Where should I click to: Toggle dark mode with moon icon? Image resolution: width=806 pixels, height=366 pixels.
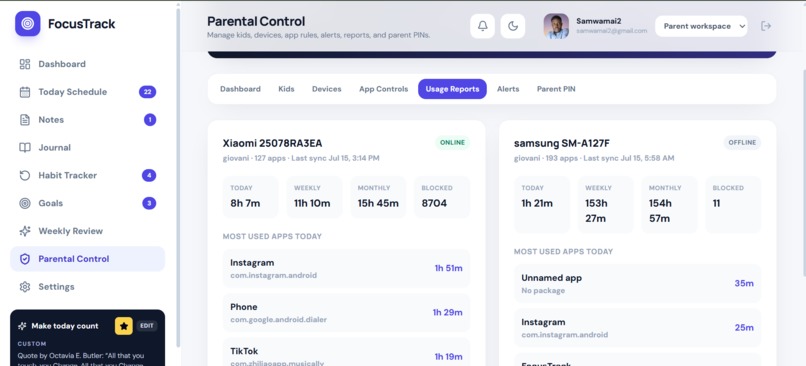tap(512, 26)
